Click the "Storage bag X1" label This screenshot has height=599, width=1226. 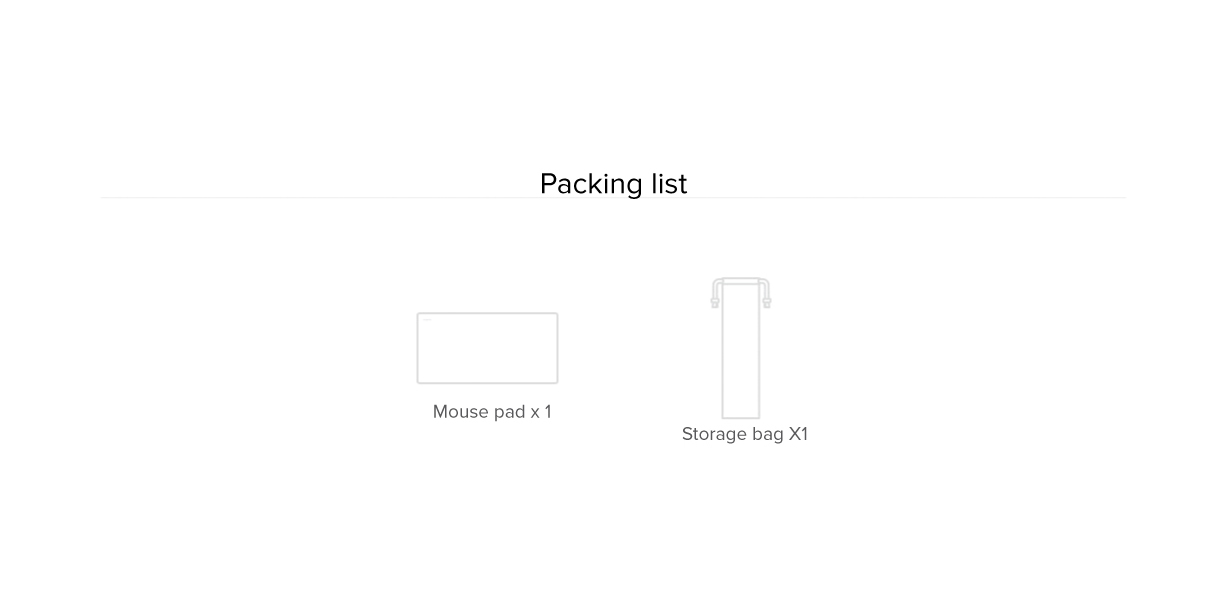click(x=745, y=434)
